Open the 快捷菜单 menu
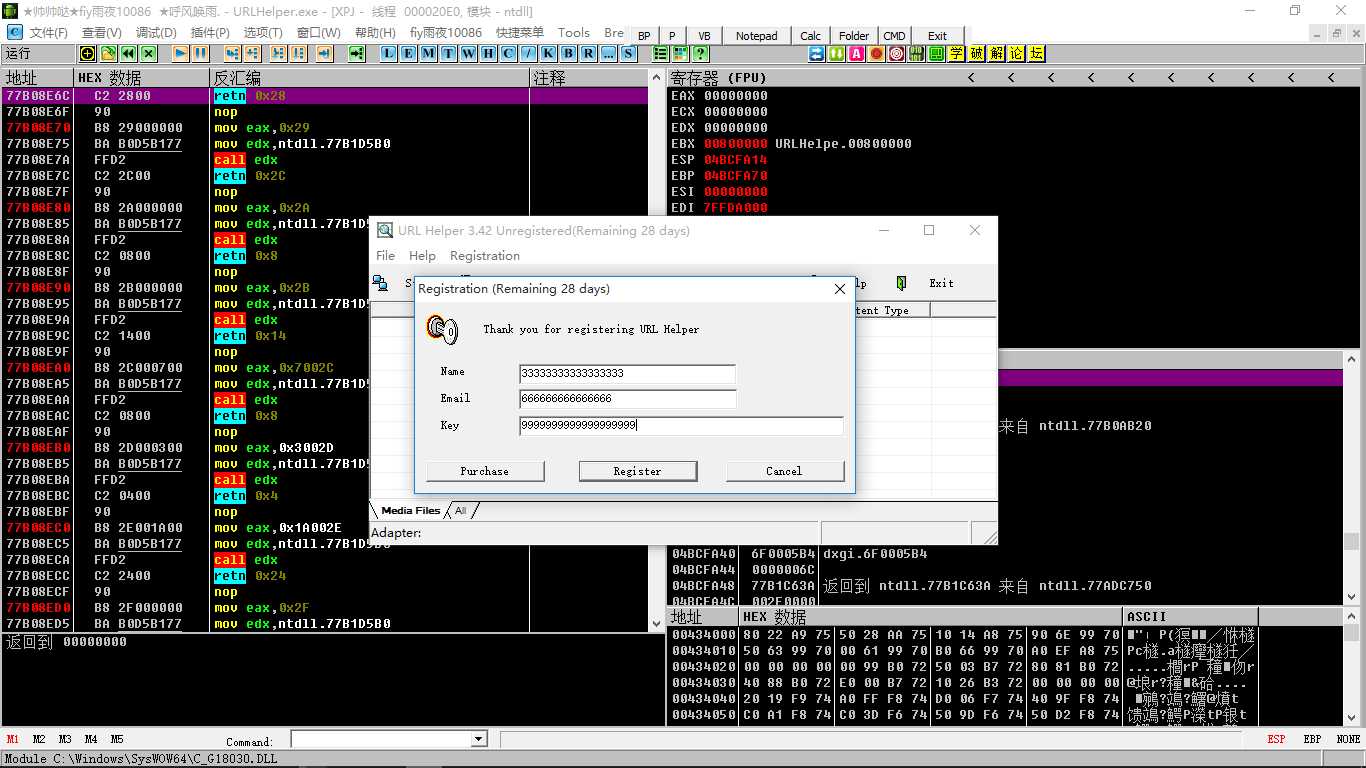Viewport: 1366px width, 768px height. [520, 33]
